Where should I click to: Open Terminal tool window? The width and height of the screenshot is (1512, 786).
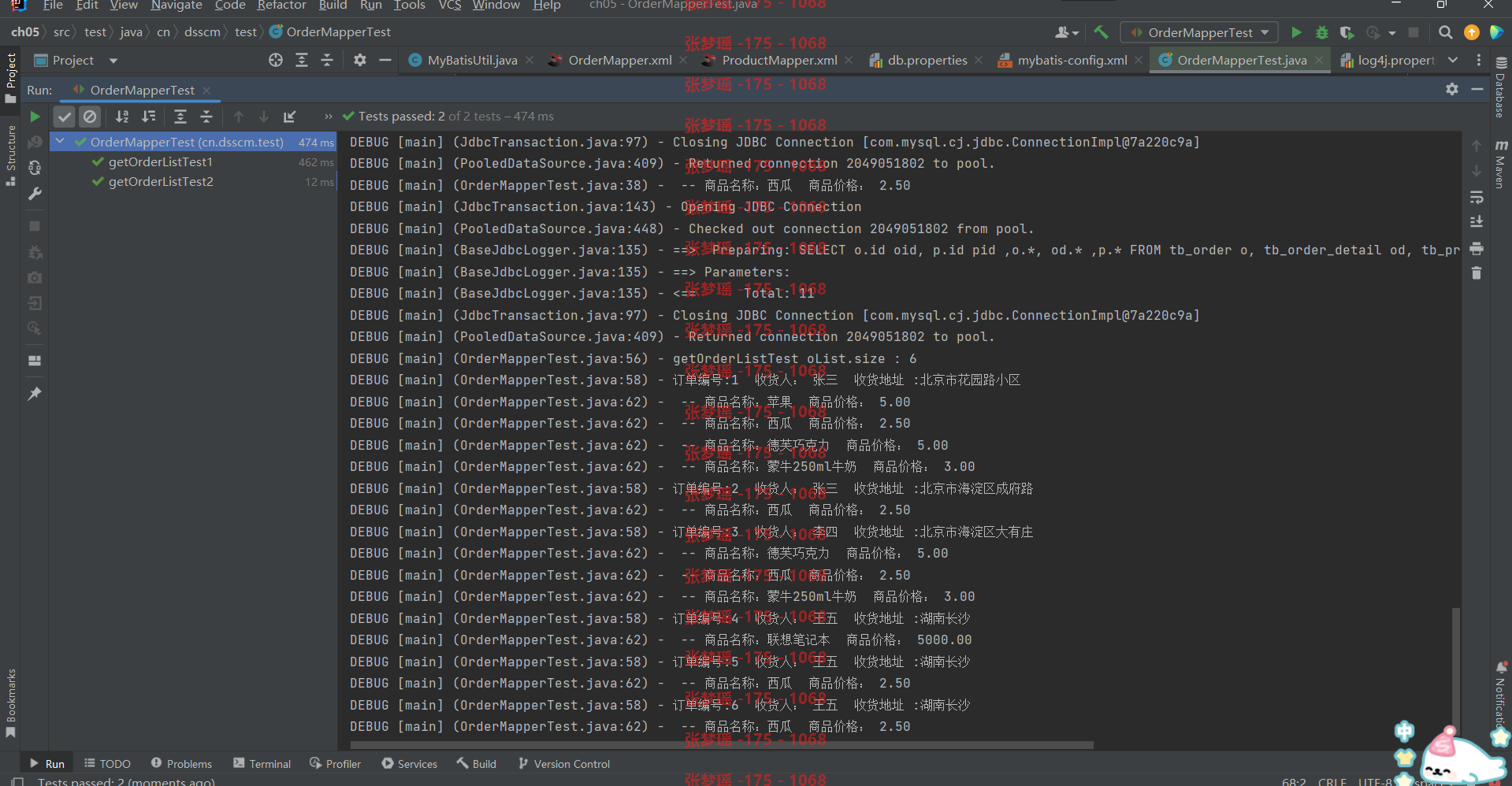(262, 764)
